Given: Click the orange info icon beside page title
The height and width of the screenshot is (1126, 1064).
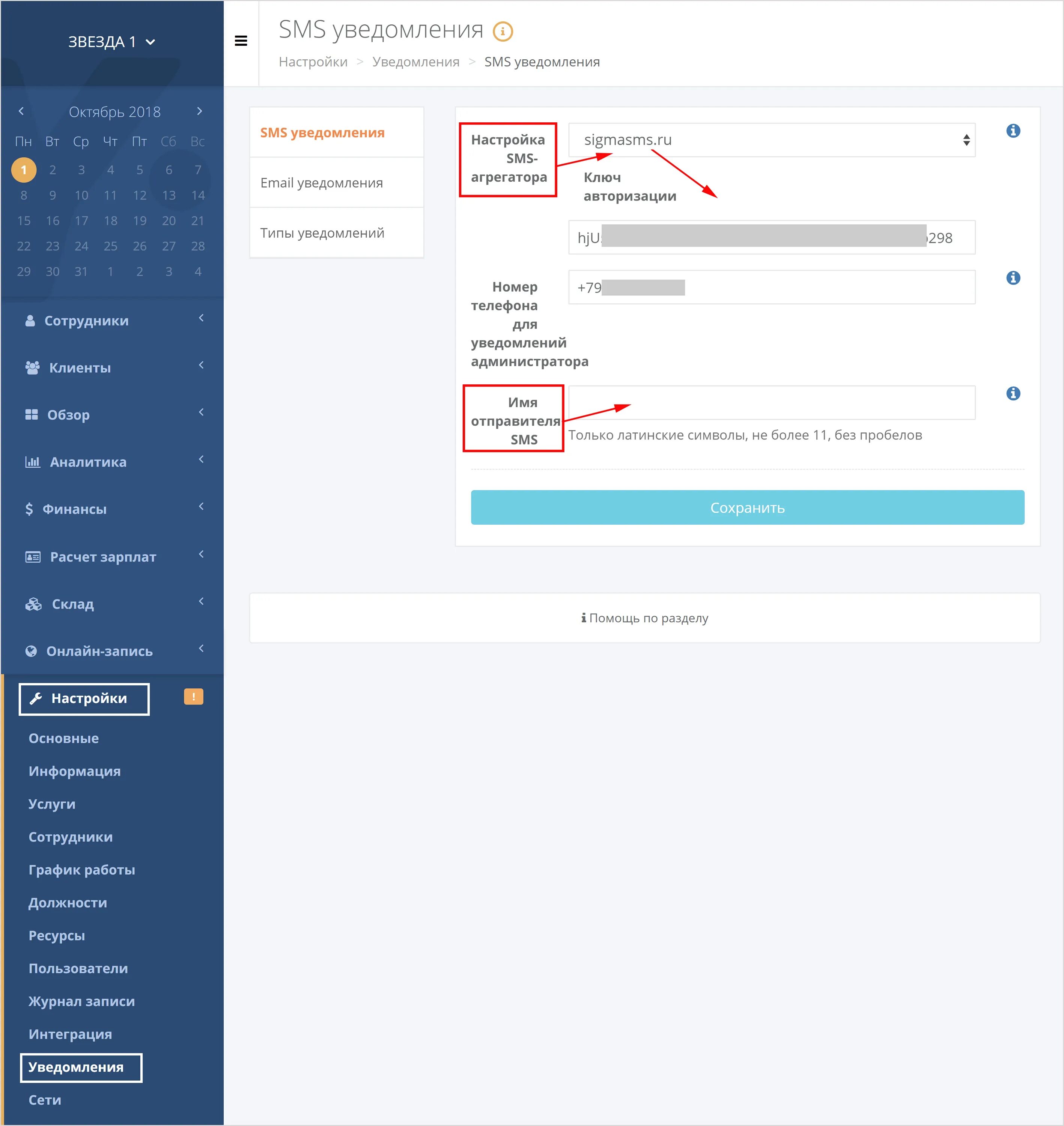Looking at the screenshot, I should click(503, 31).
